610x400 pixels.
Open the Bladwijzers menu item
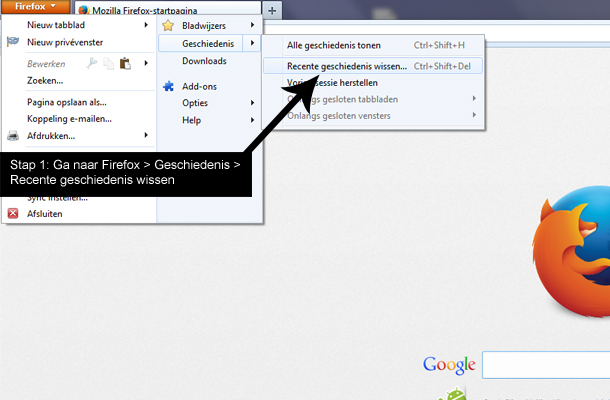pyautogui.click(x=204, y=26)
